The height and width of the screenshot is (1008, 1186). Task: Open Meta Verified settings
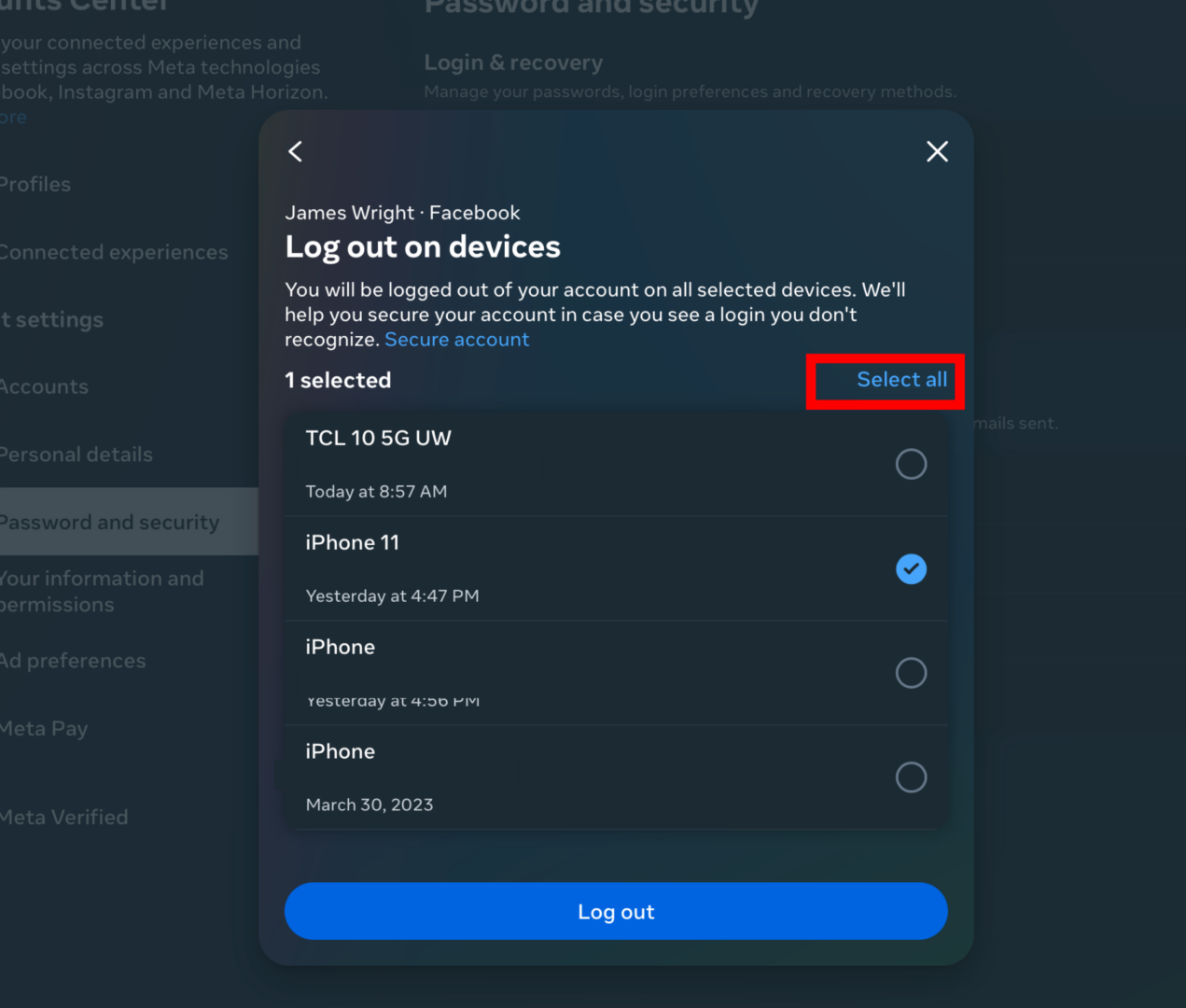pos(64,817)
